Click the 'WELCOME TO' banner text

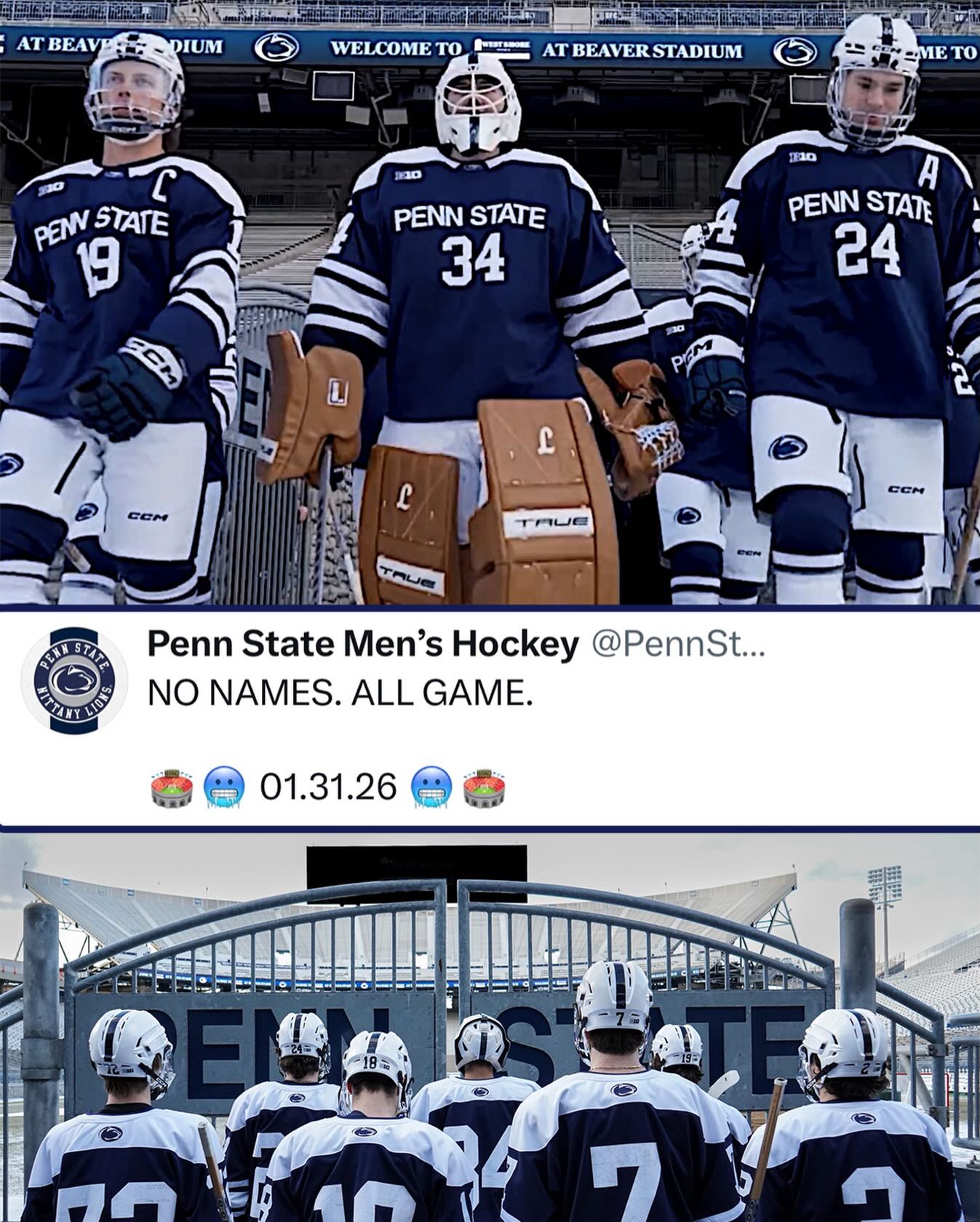(396, 48)
